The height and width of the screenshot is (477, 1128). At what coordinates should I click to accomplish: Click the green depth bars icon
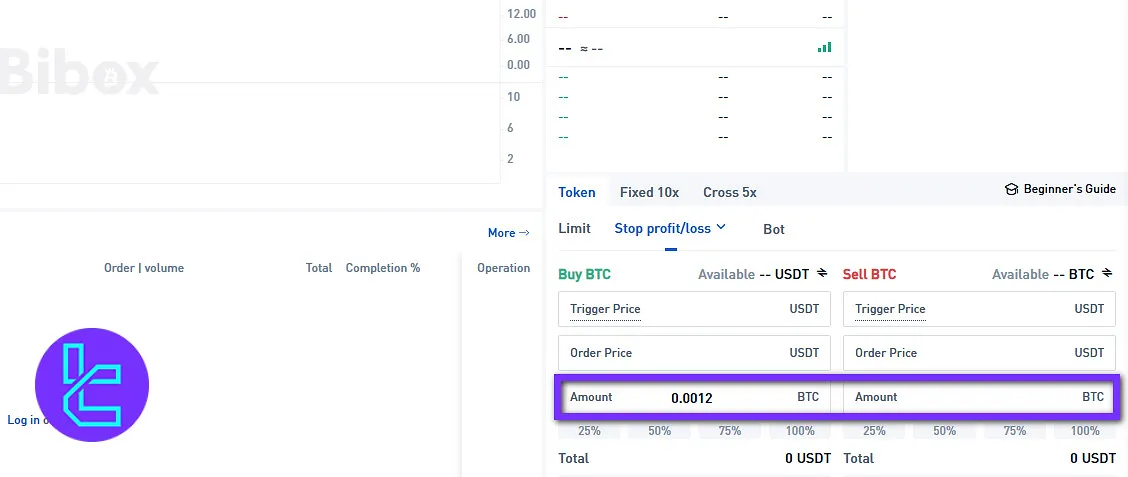(x=824, y=47)
